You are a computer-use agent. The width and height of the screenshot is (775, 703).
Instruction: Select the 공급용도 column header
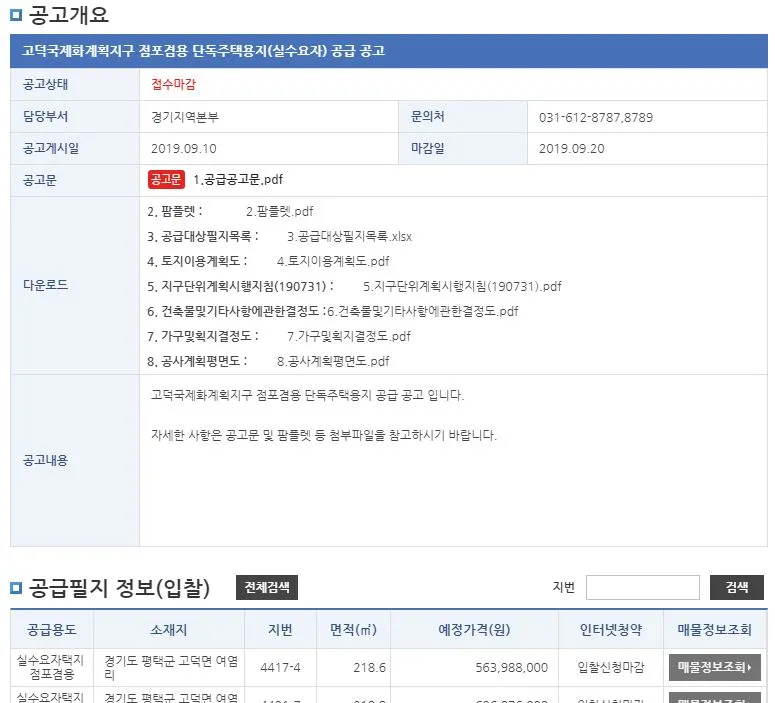52,629
